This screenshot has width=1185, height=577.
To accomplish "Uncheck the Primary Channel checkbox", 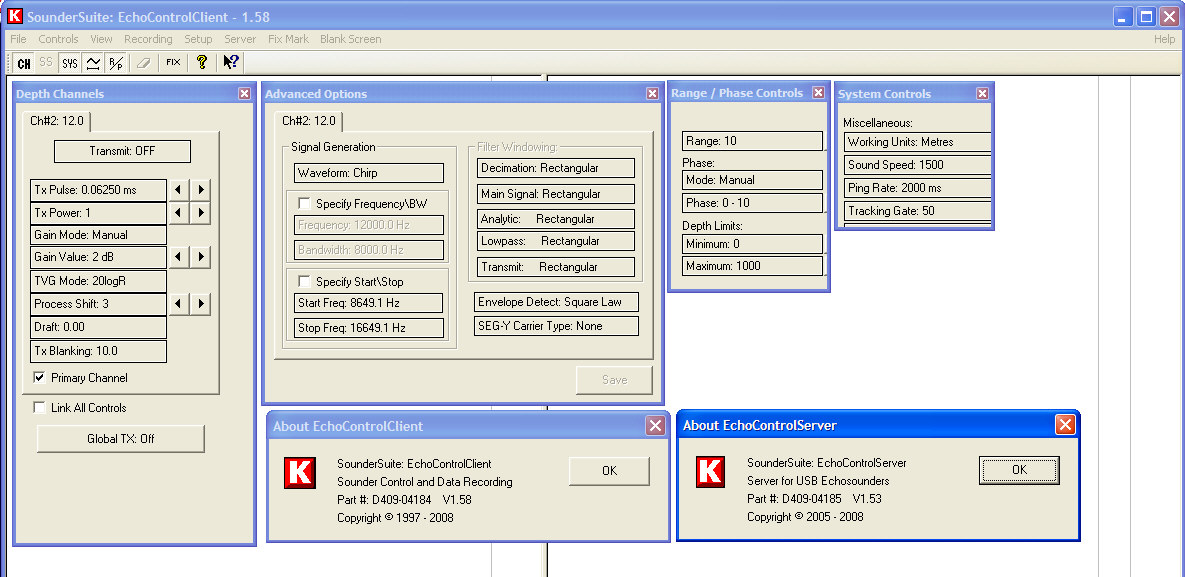I will (x=40, y=378).
